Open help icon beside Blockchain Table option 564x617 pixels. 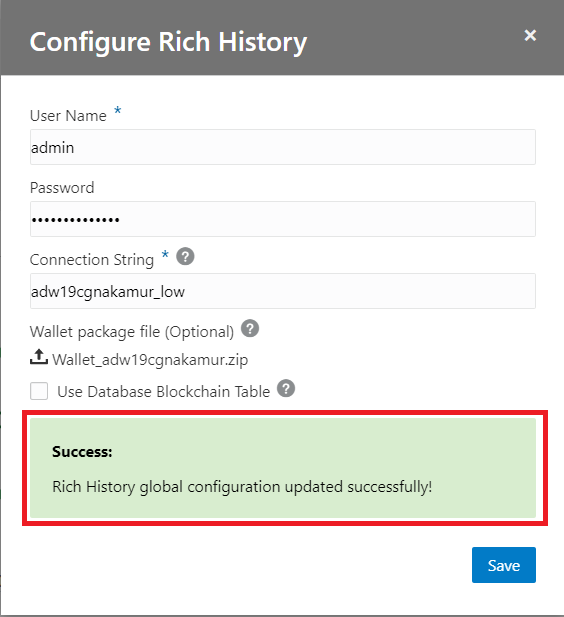pyautogui.click(x=286, y=388)
